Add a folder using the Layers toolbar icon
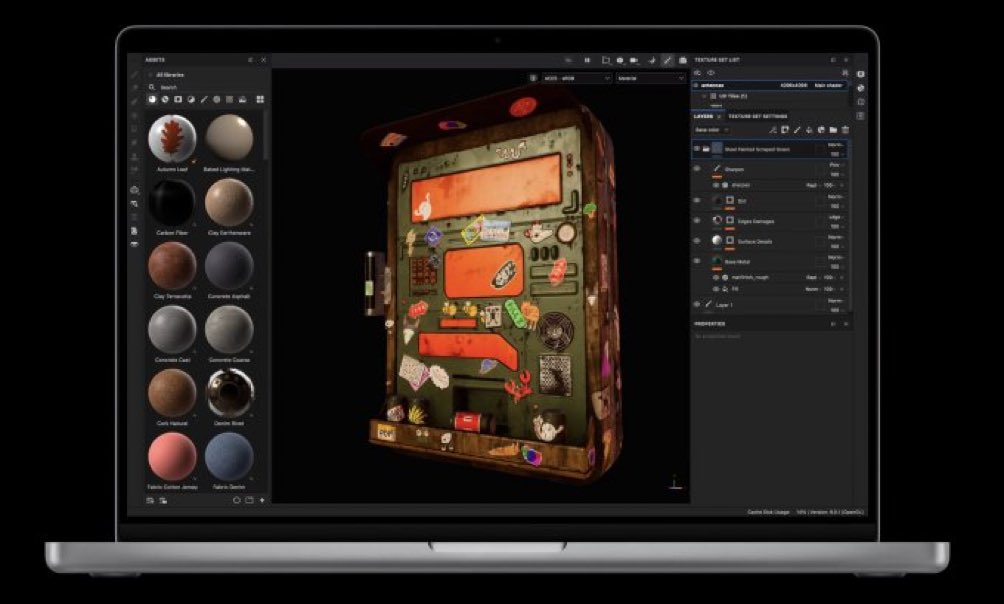Screen dimensions: 1004x604 tap(833, 130)
